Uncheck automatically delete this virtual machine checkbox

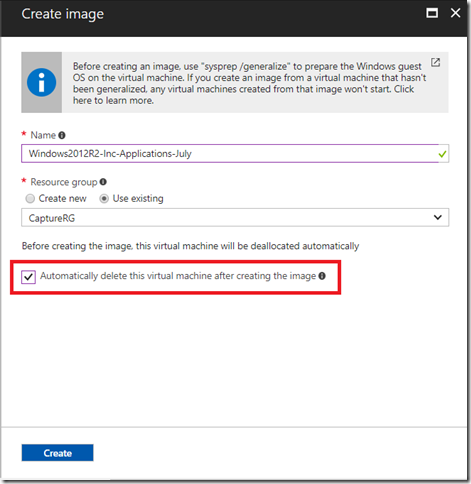pos(28,277)
